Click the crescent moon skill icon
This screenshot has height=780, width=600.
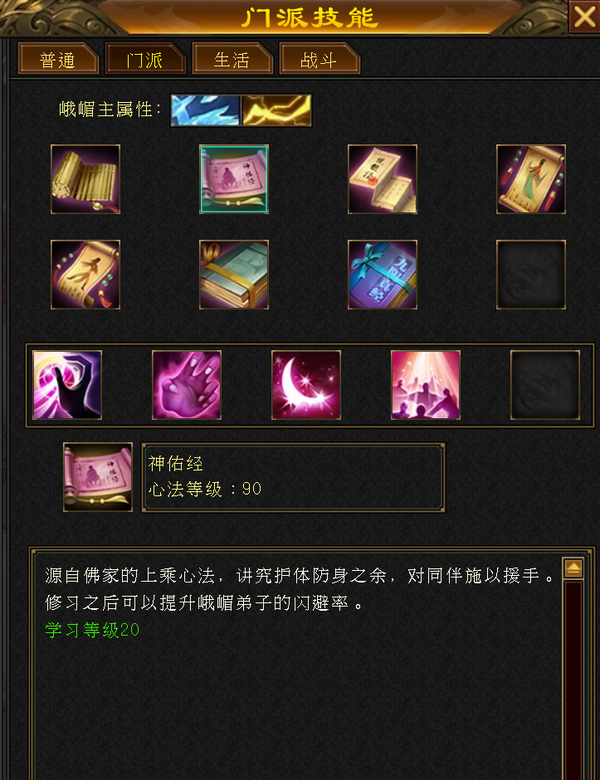pyautogui.click(x=306, y=385)
